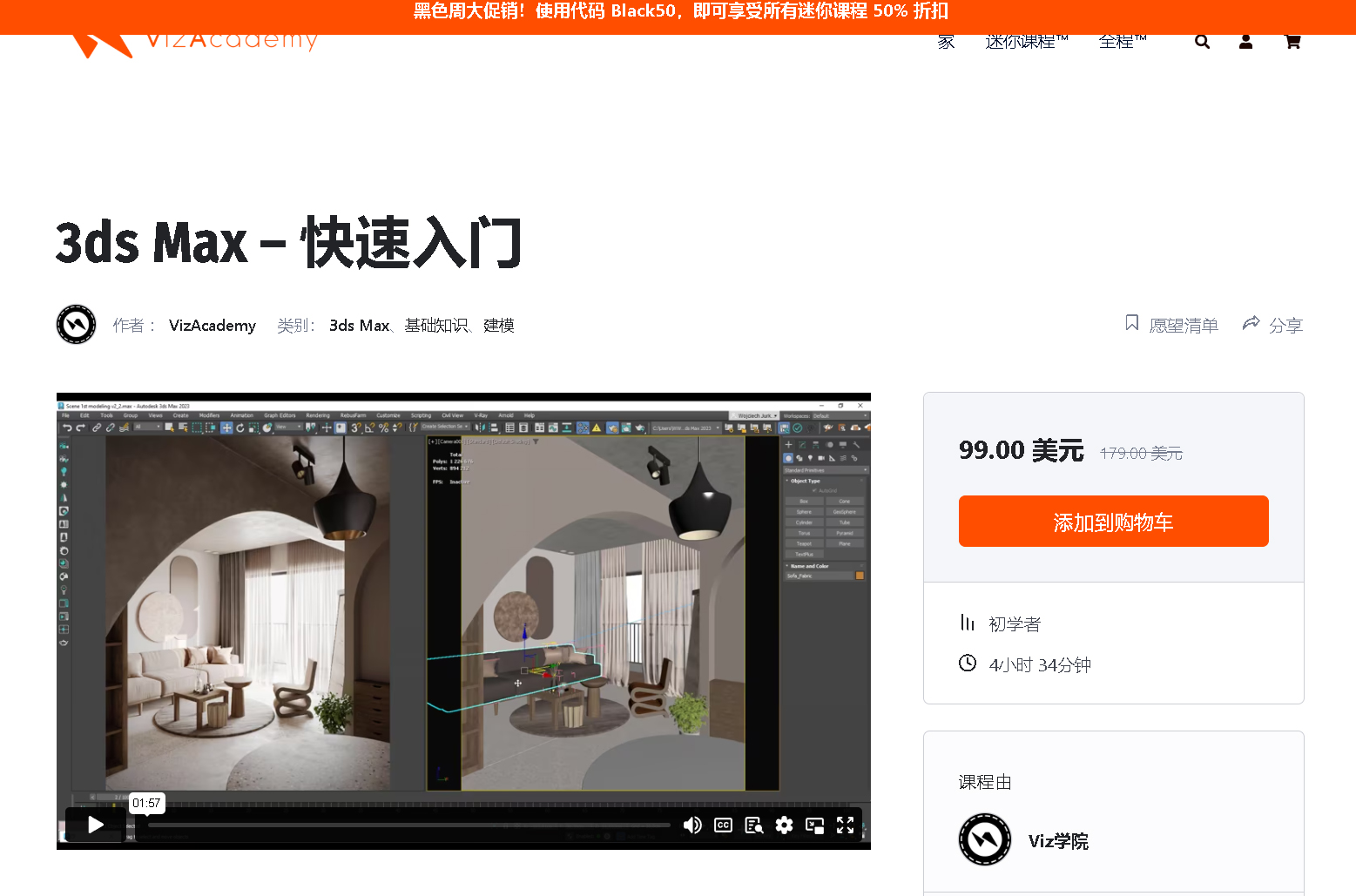
Task: Go to the 家 home menu item
Action: pos(946,42)
